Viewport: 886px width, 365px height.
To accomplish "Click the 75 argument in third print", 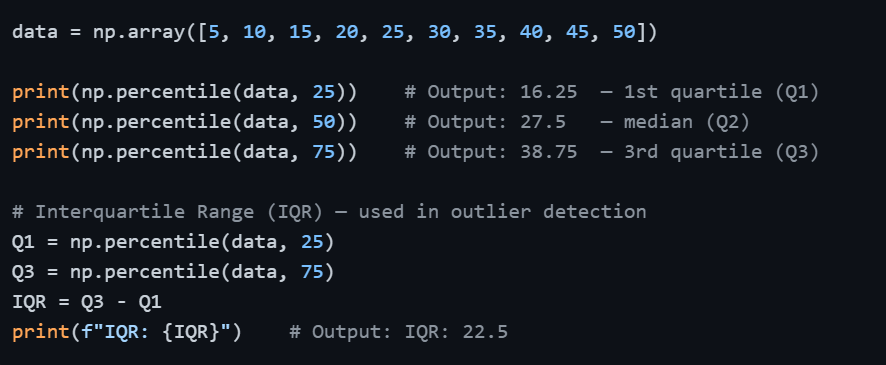I will tap(324, 152).
